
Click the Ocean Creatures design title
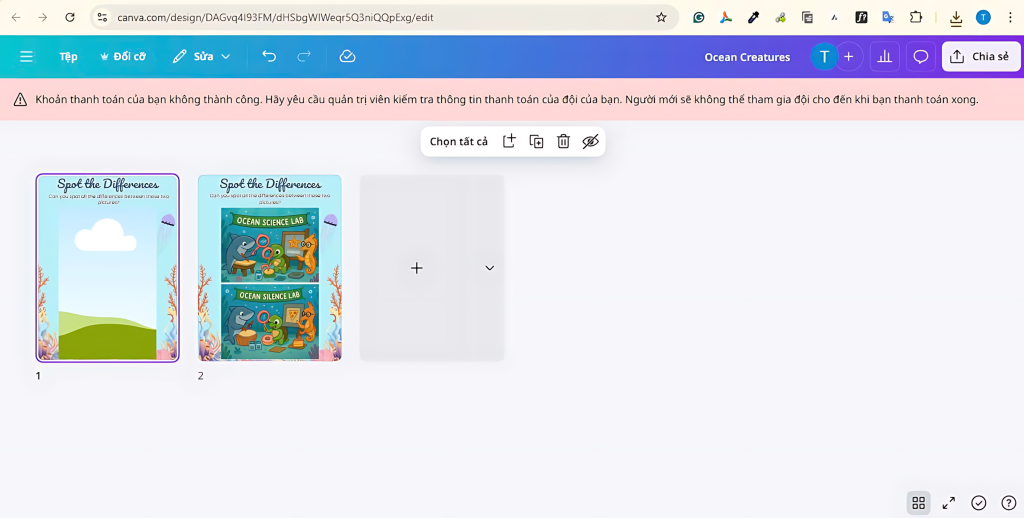(x=747, y=57)
